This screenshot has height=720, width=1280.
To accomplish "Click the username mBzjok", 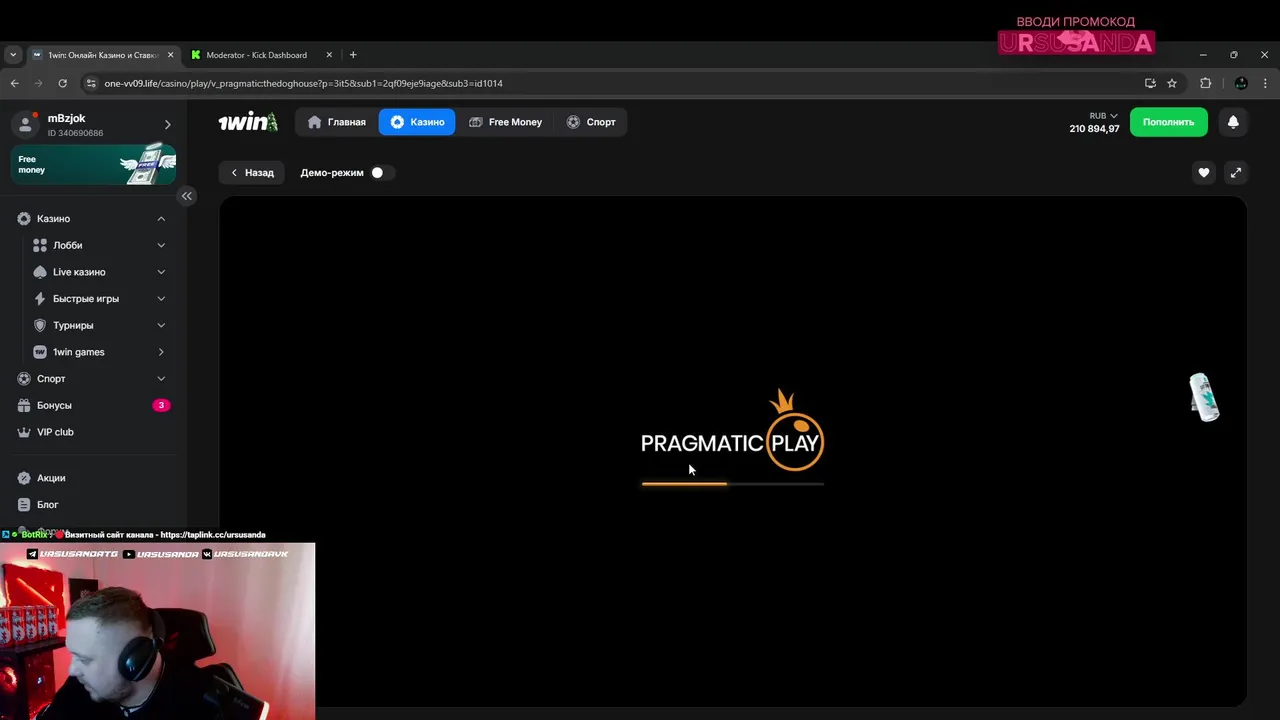I will click(67, 118).
